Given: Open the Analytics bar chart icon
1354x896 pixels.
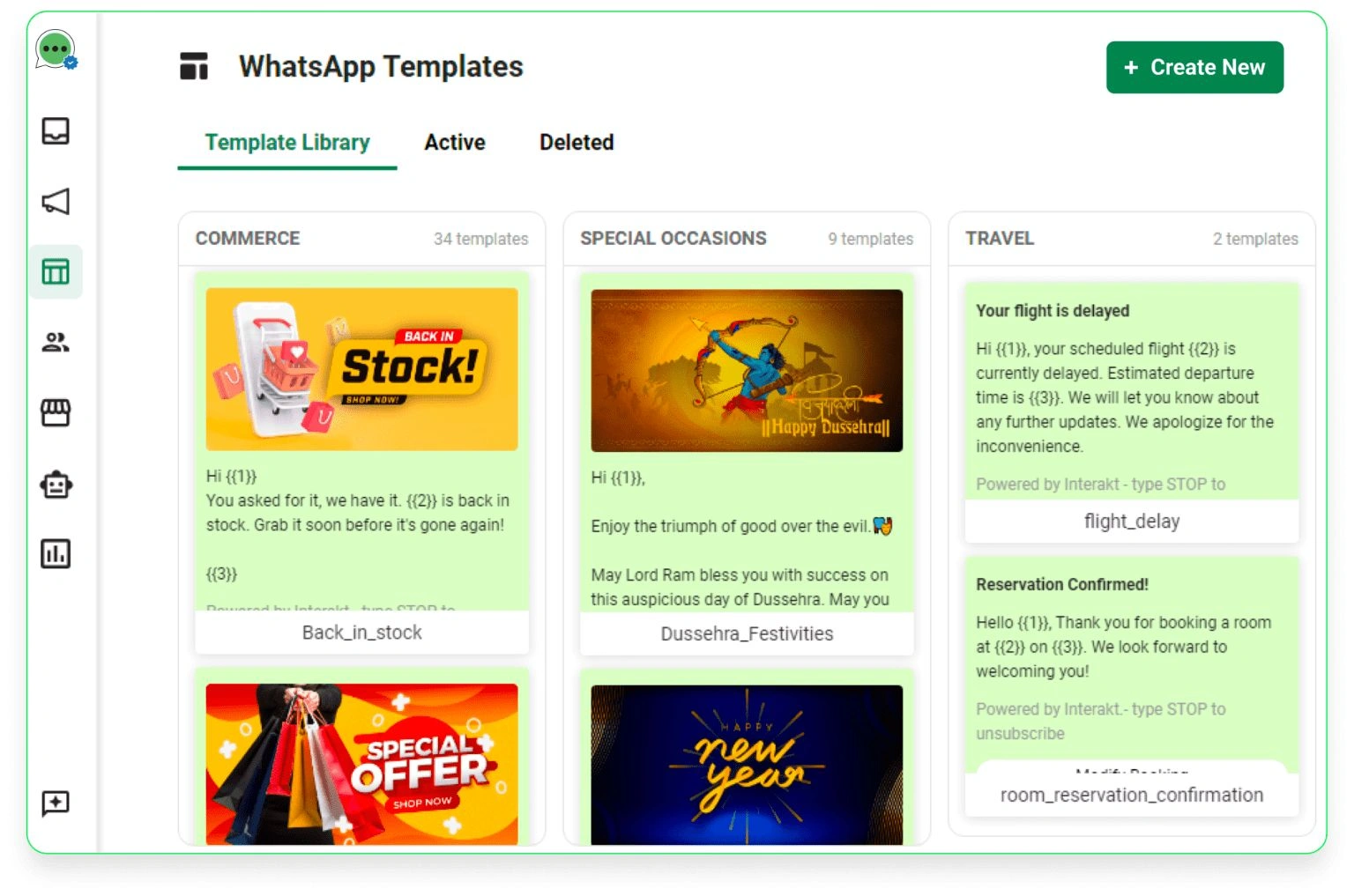Looking at the screenshot, I should pyautogui.click(x=56, y=554).
